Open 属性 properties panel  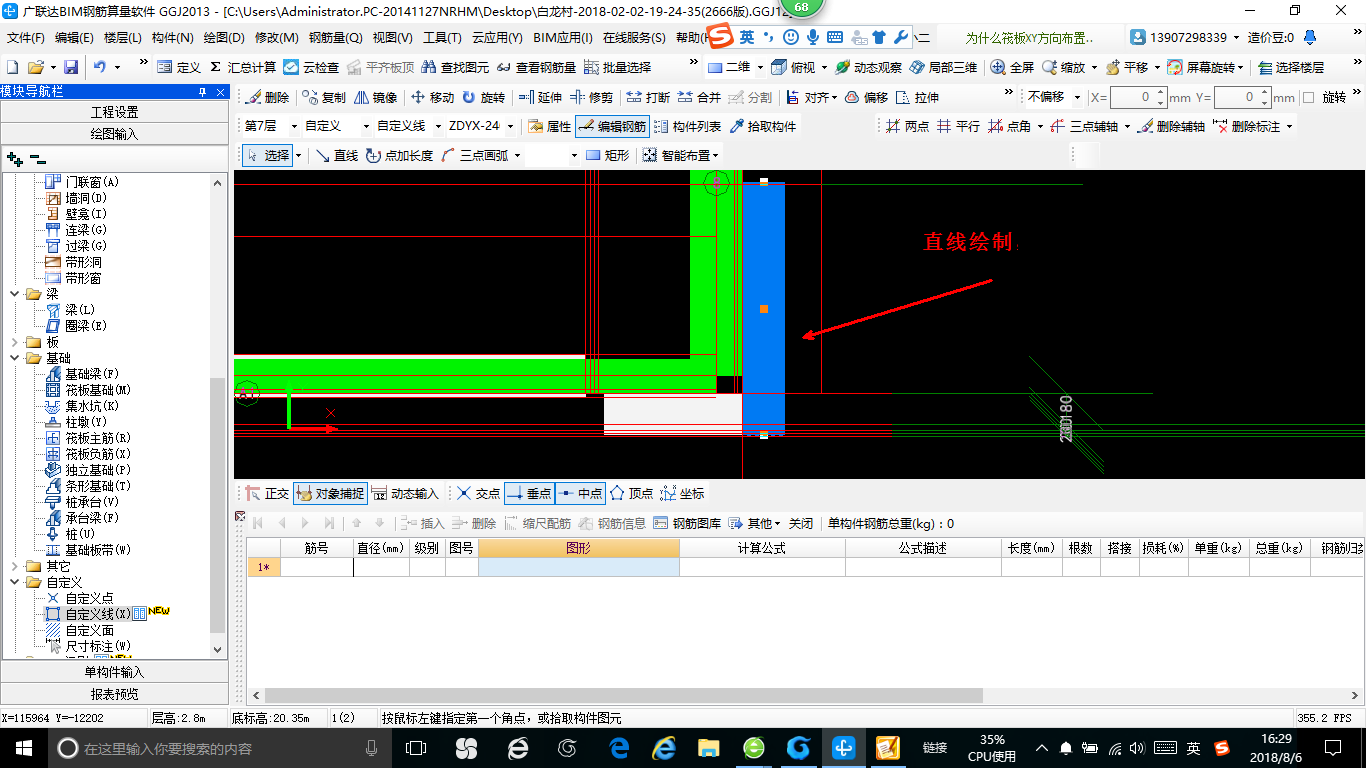pos(549,127)
